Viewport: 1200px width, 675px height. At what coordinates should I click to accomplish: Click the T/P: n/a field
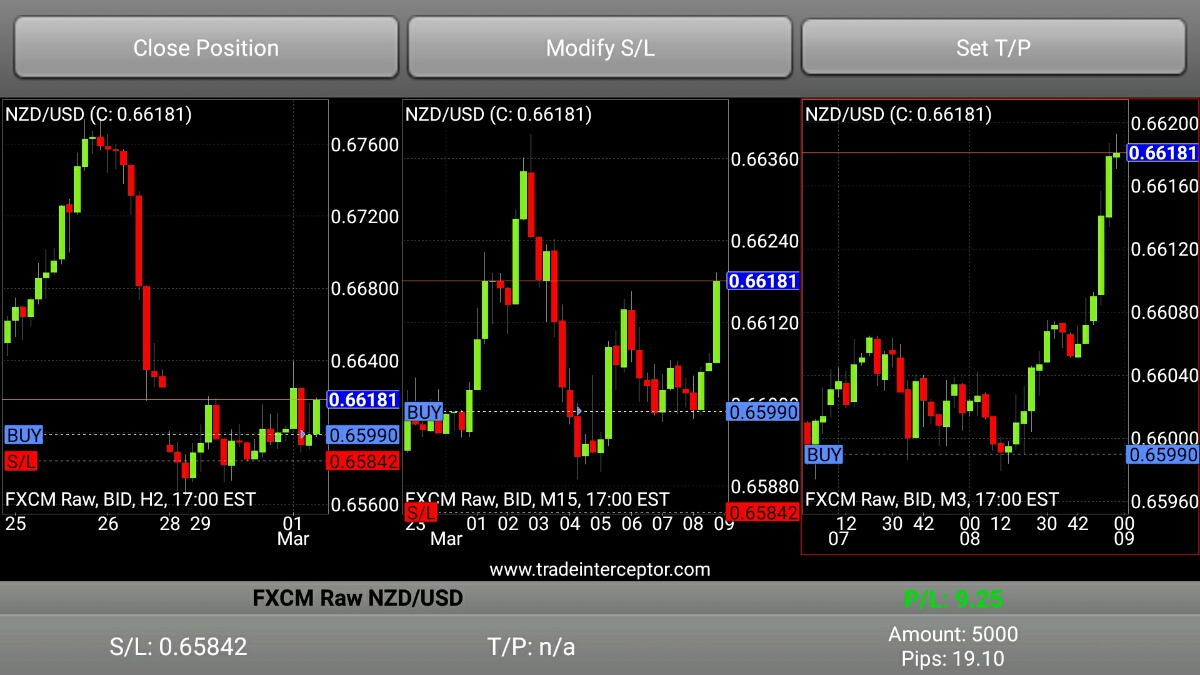(531, 646)
